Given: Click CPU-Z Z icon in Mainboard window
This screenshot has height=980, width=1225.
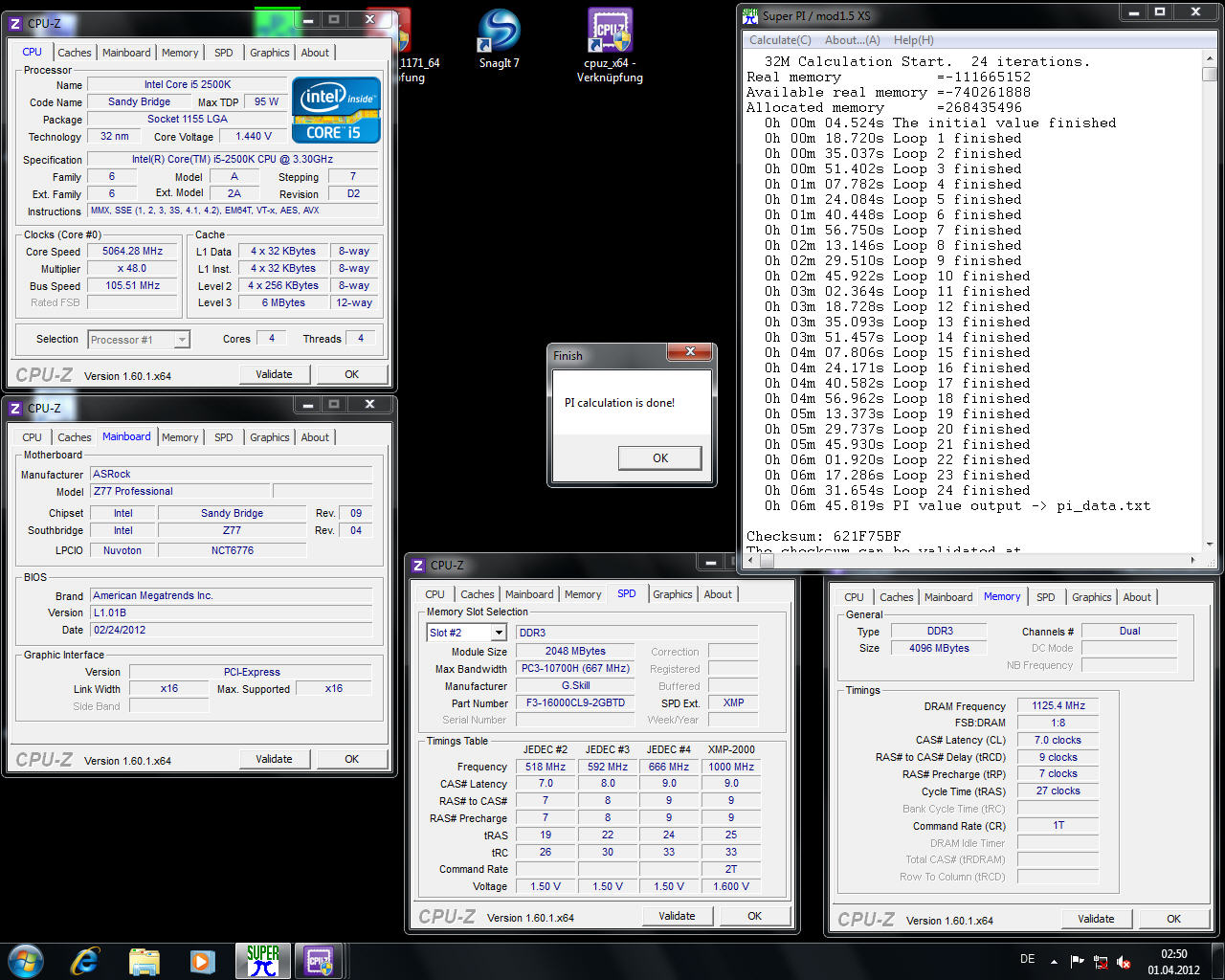Looking at the screenshot, I should [15, 408].
